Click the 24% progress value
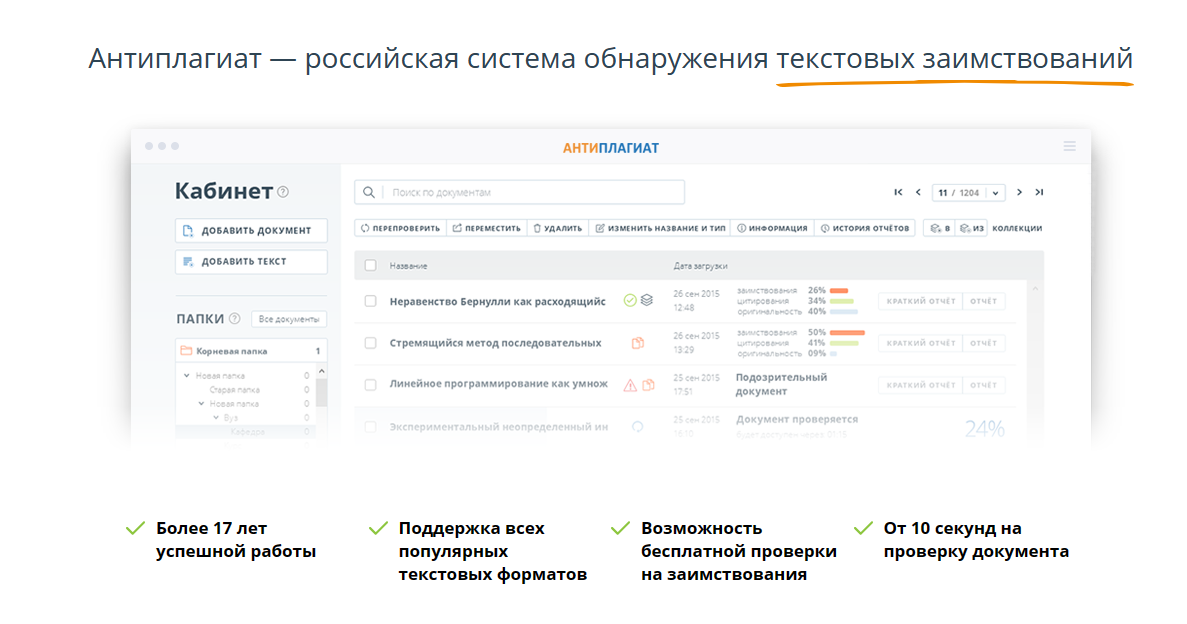The image size is (1187, 624). tap(984, 429)
